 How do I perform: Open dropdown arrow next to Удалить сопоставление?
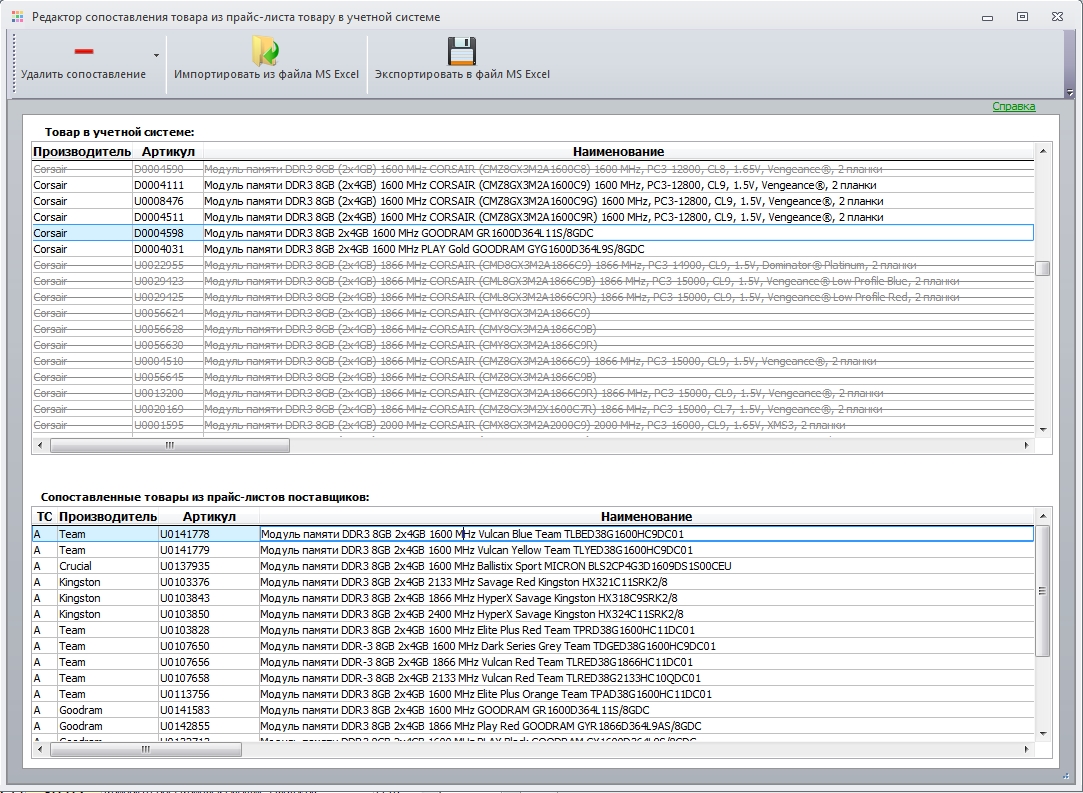click(x=156, y=55)
